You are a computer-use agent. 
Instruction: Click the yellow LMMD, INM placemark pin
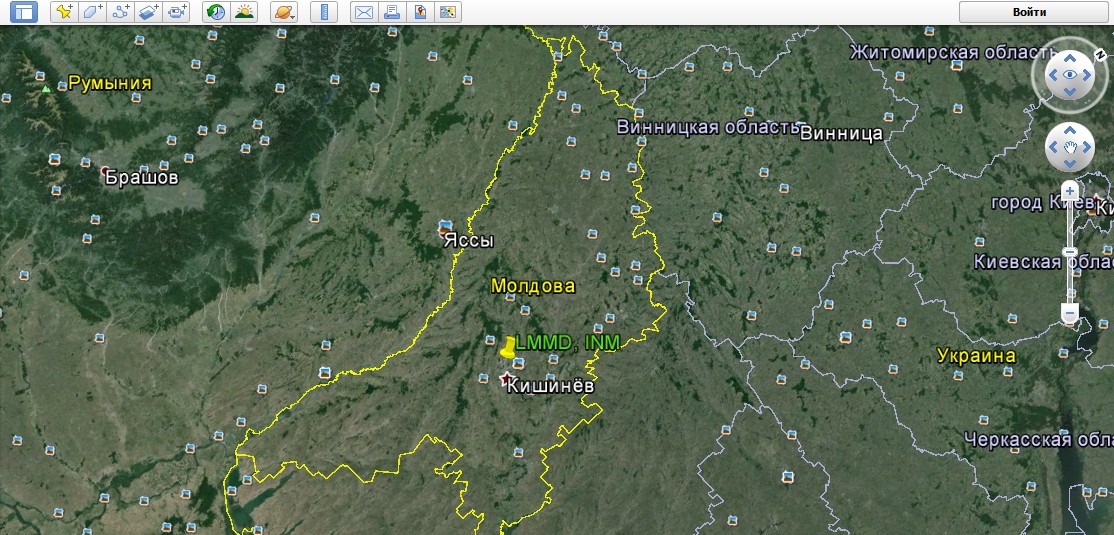point(508,347)
